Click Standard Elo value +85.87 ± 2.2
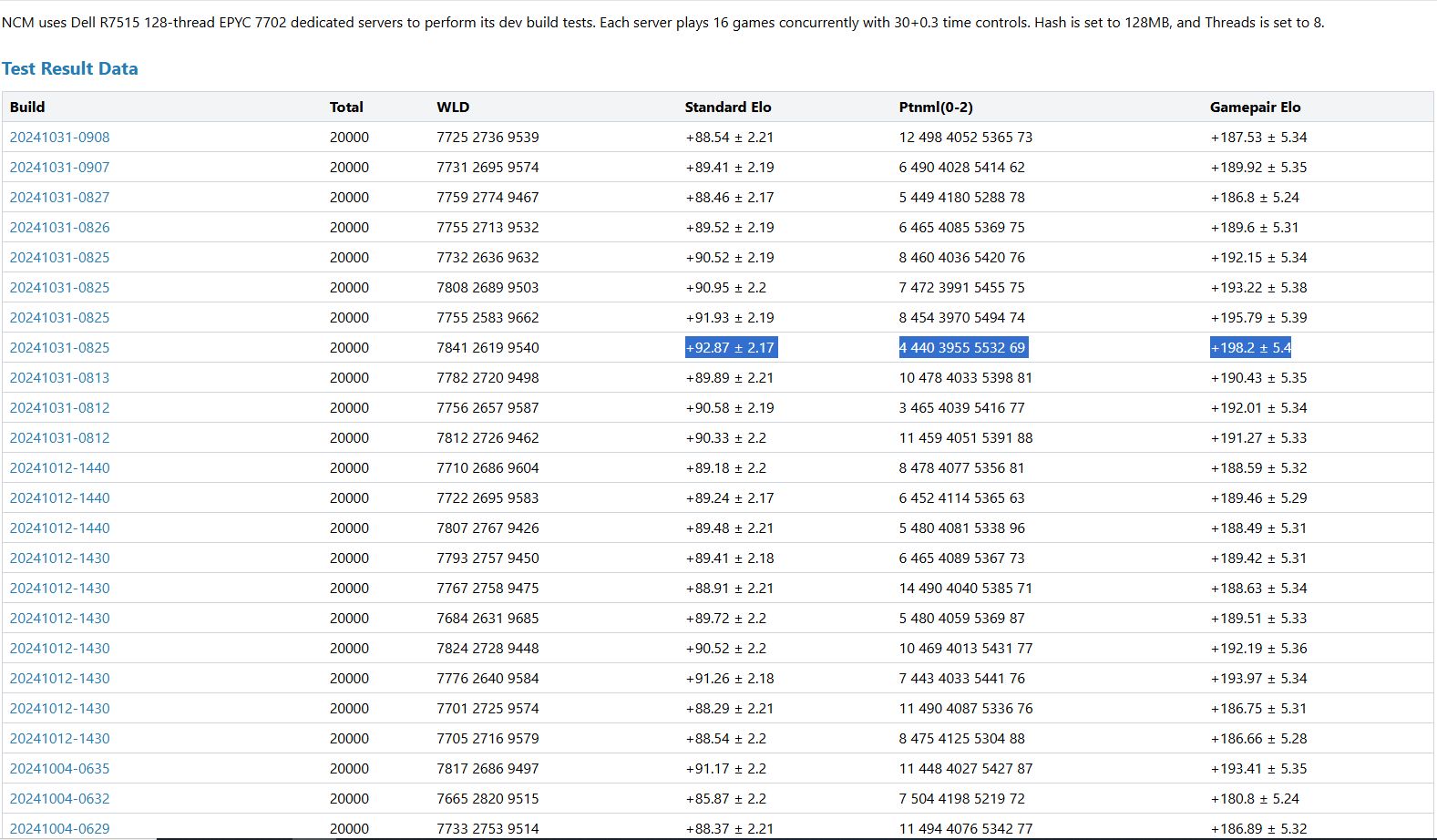This screenshot has height=840, width=1437. (726, 798)
